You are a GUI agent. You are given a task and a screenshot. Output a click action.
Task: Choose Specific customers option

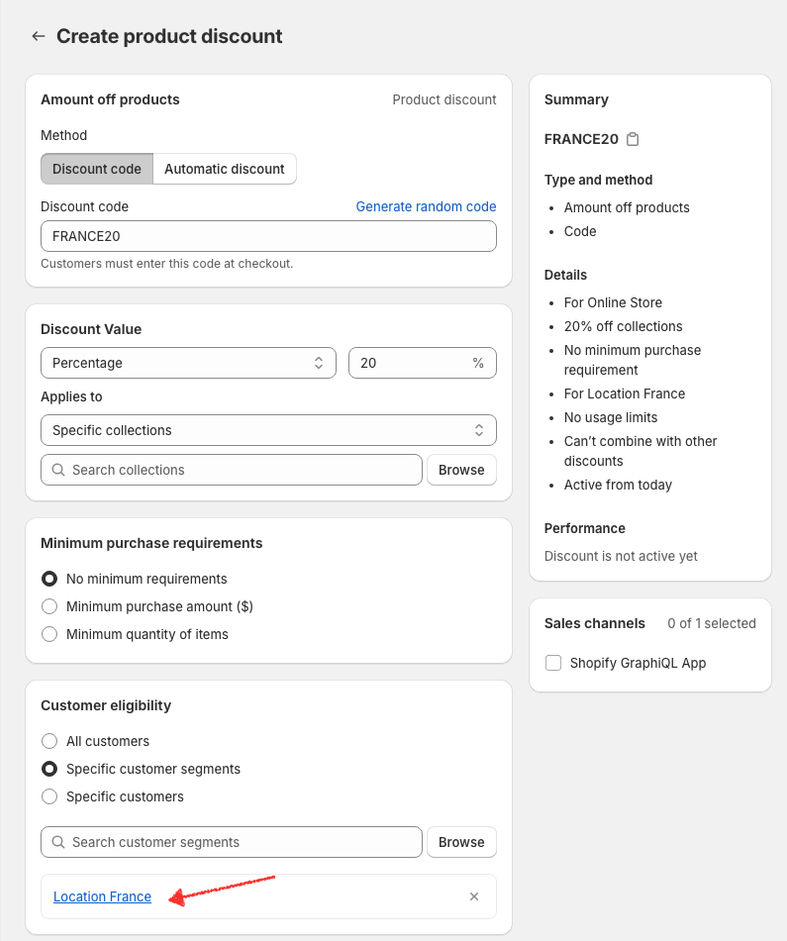click(49, 797)
